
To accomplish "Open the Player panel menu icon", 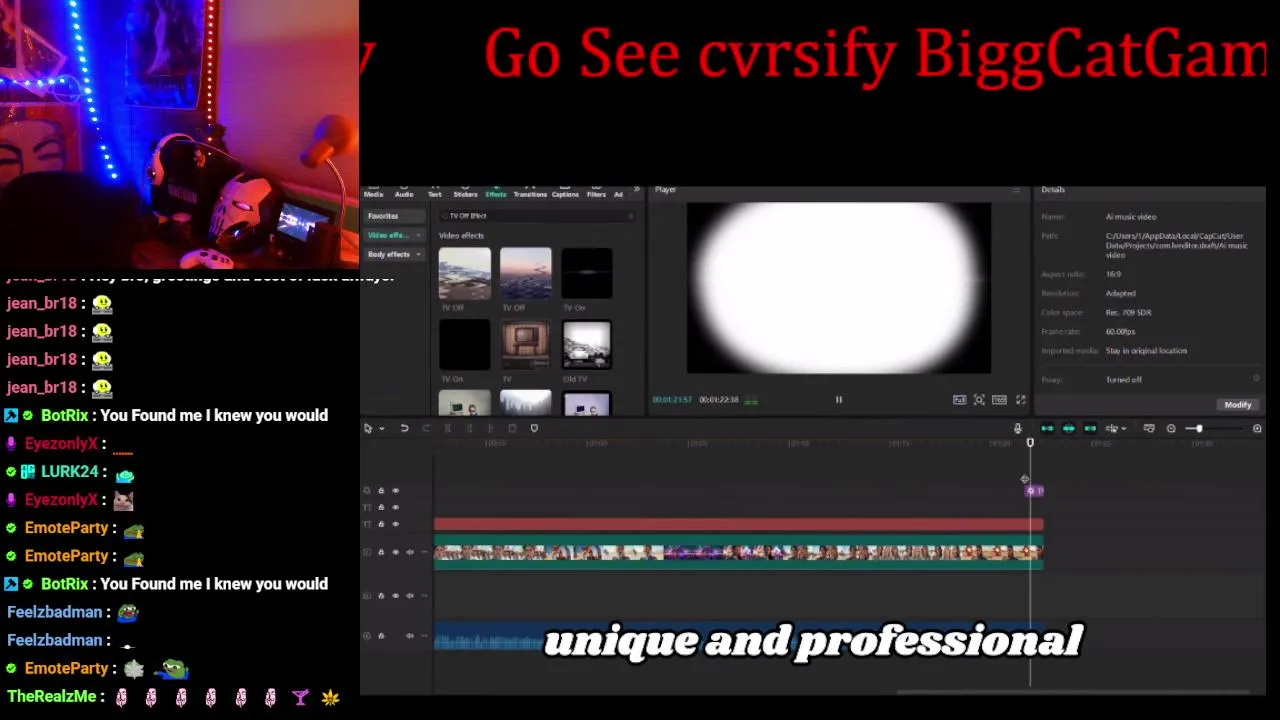I will tap(1017, 190).
